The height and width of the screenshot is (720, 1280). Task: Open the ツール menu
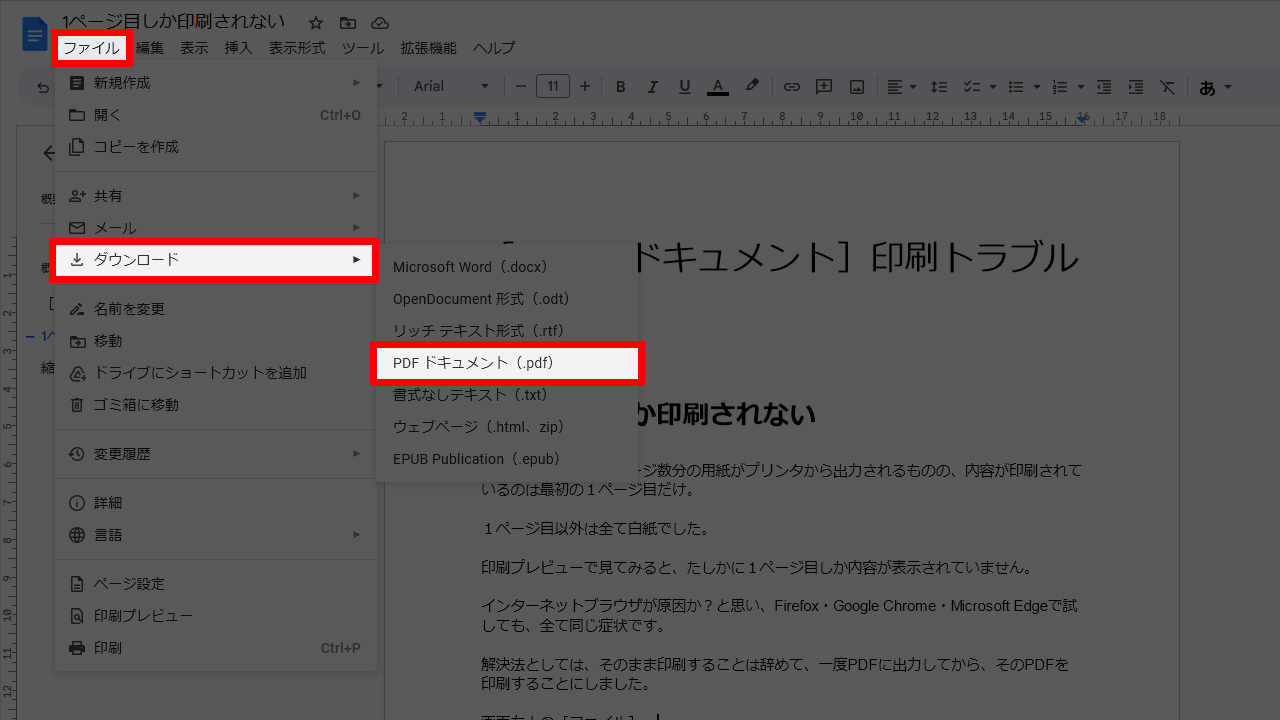[x=362, y=48]
